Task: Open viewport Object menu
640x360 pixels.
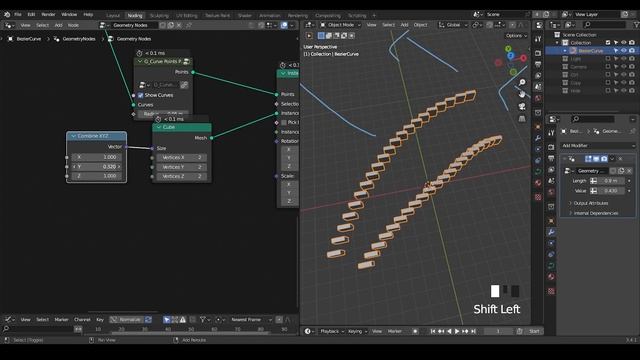Action: click(x=420, y=25)
